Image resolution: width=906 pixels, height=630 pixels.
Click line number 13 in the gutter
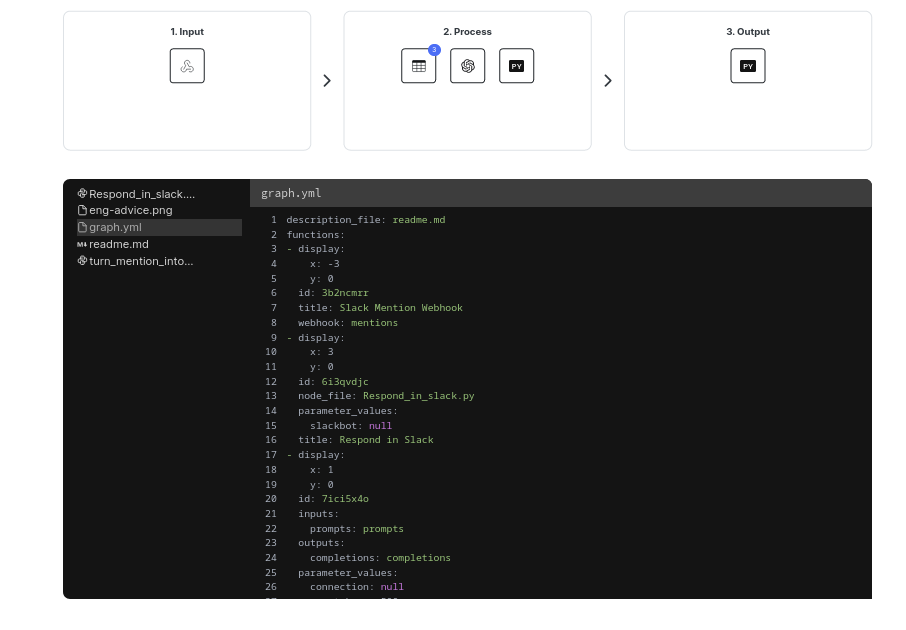(271, 396)
